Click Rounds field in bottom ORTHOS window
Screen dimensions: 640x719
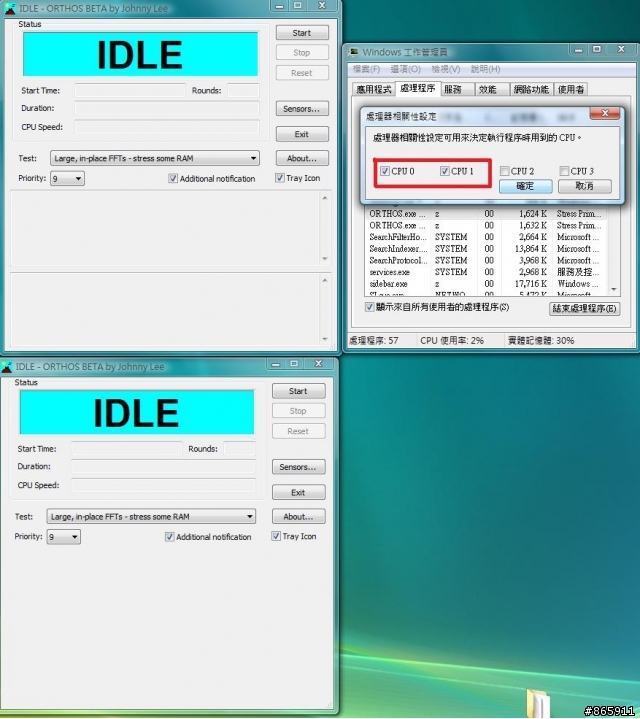(x=239, y=448)
